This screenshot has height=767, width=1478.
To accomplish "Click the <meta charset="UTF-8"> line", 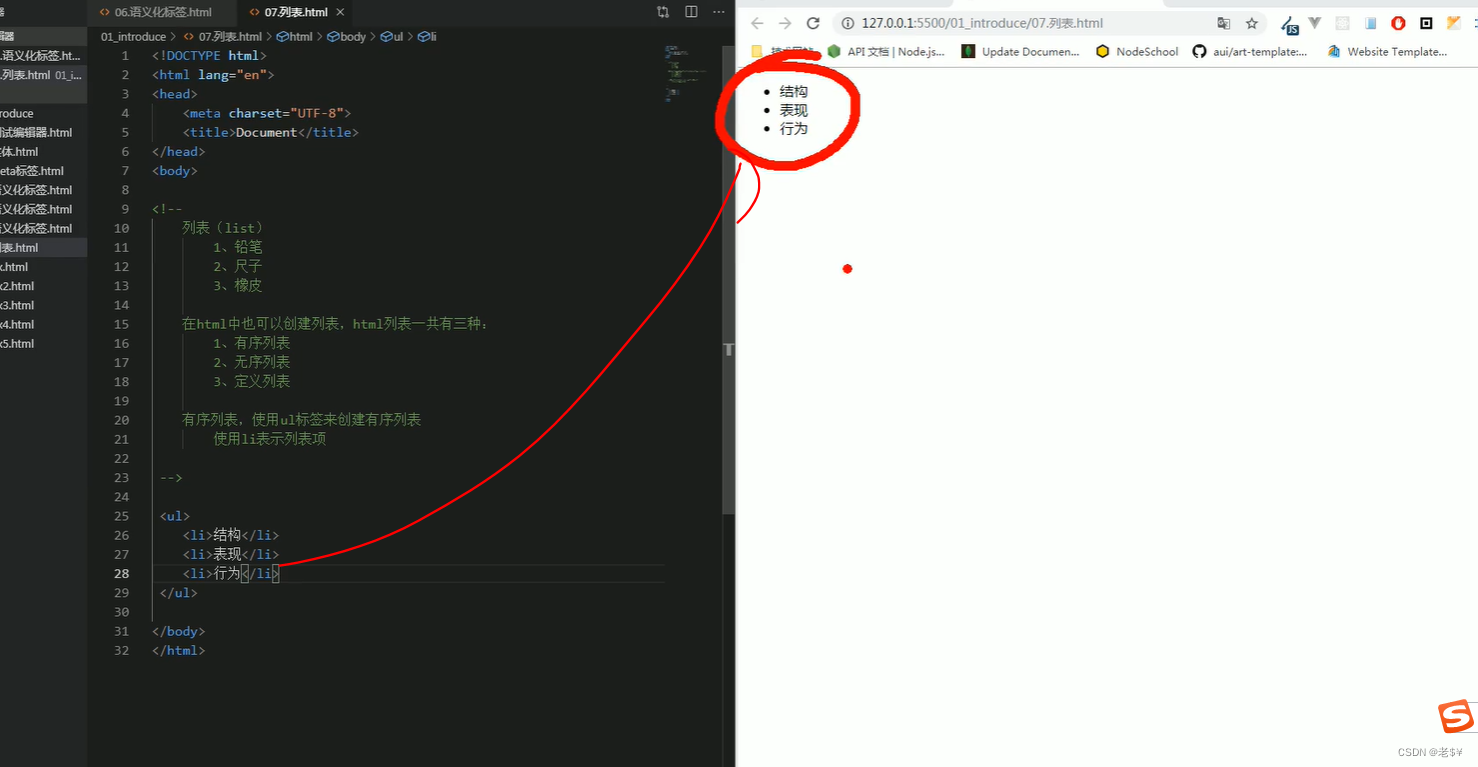I will pos(267,113).
